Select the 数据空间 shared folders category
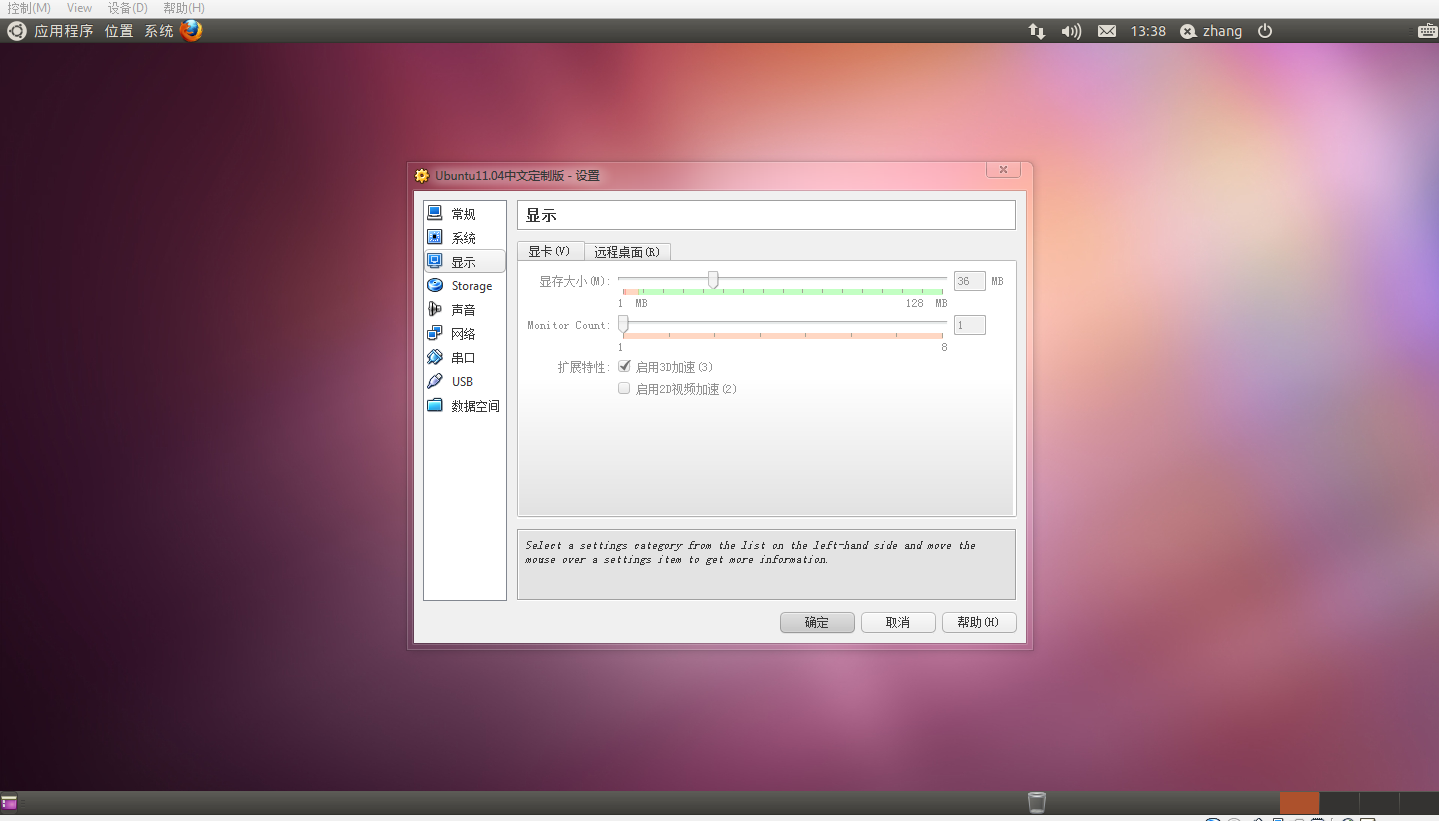The image size is (1439, 821). 474,406
